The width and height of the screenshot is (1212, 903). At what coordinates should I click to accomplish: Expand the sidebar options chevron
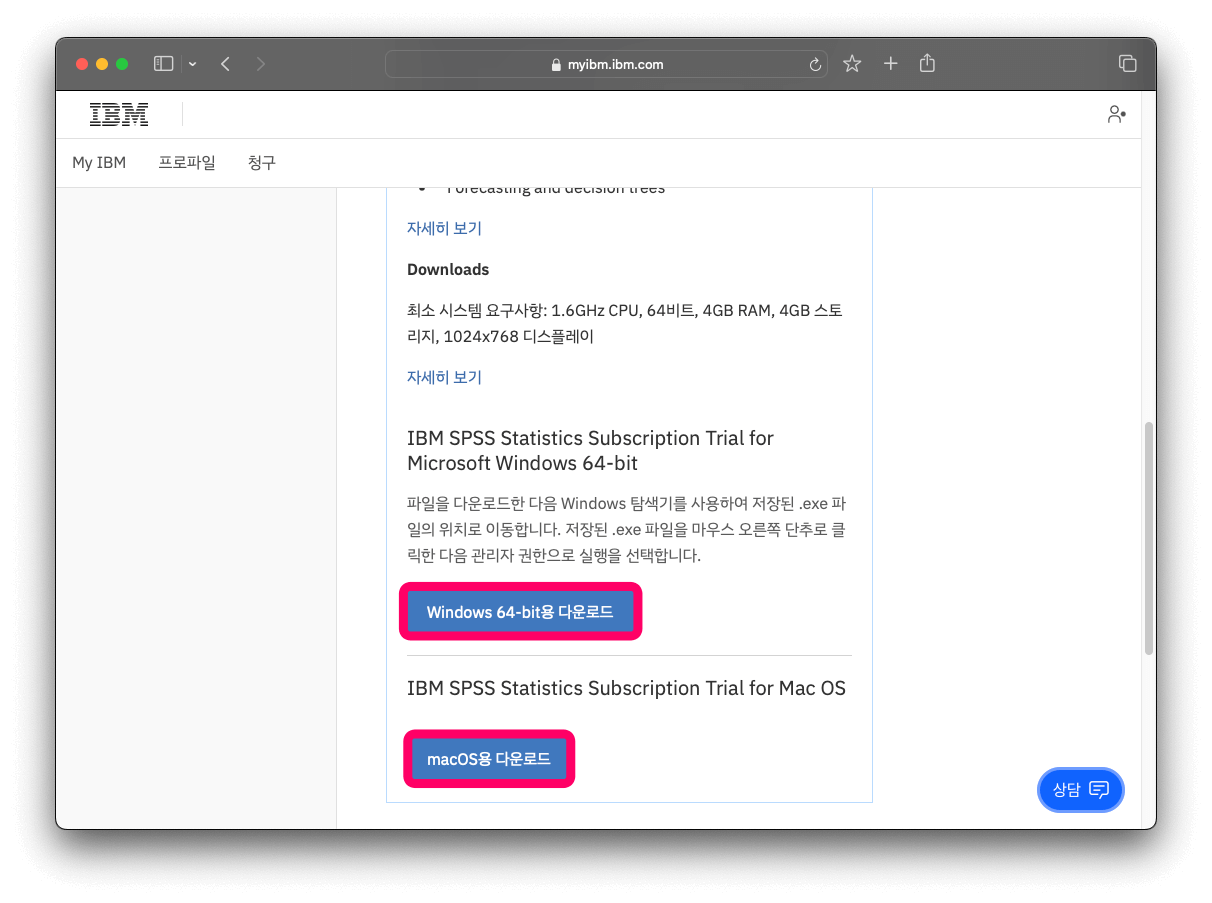click(x=192, y=64)
